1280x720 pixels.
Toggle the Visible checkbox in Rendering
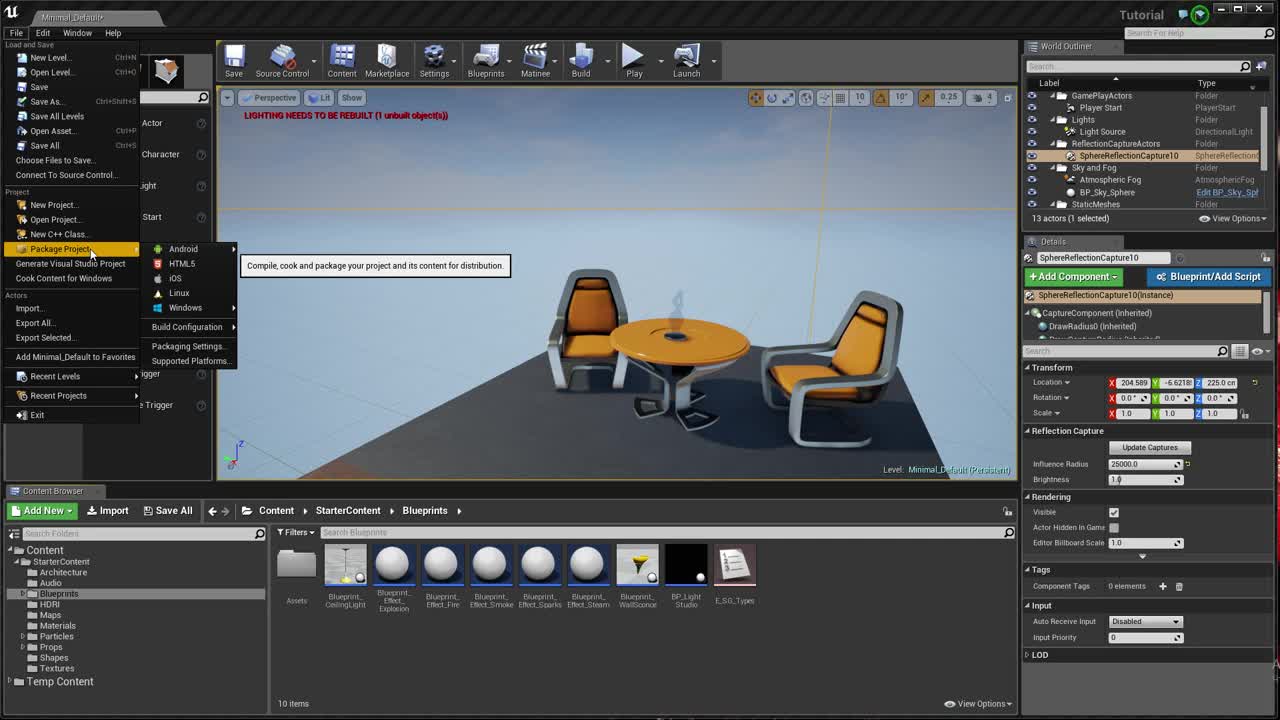click(1114, 512)
